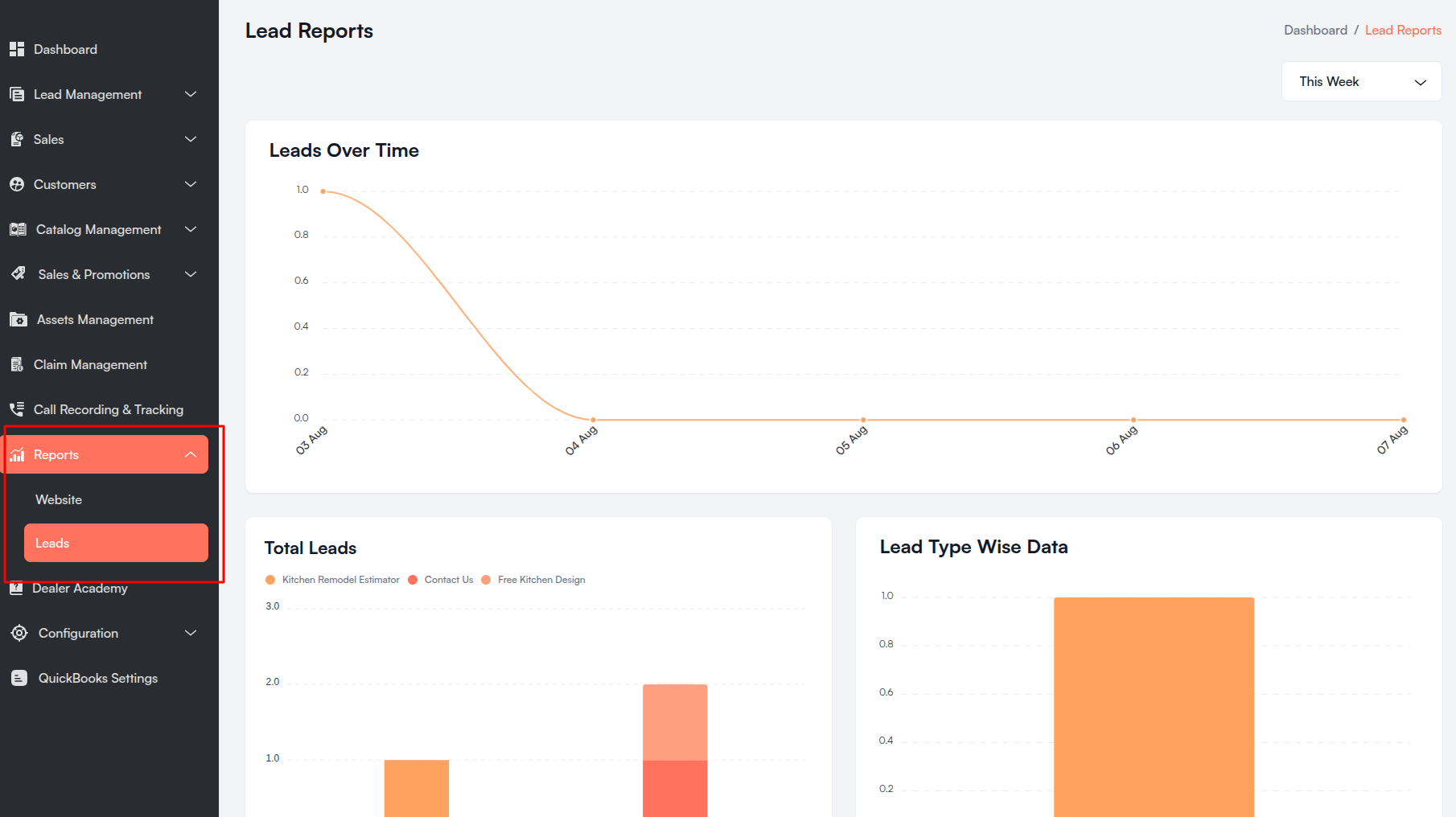Expand the Lead Management chevron
1456x817 pixels.
(x=191, y=94)
